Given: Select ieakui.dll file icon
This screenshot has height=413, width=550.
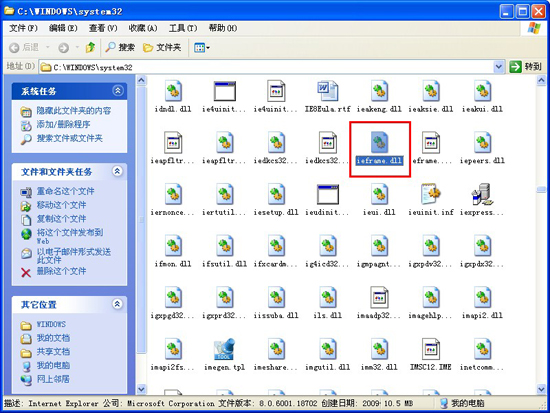Looking at the screenshot, I should tap(483, 91).
